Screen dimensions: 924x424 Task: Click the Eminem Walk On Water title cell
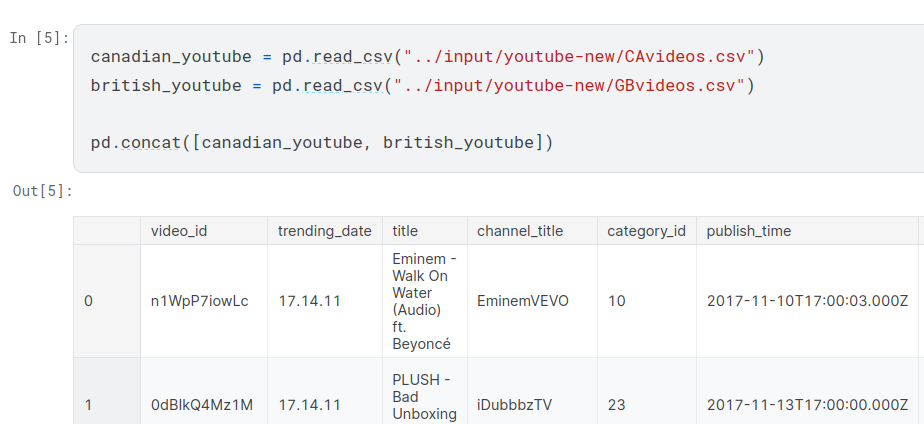tap(423, 301)
